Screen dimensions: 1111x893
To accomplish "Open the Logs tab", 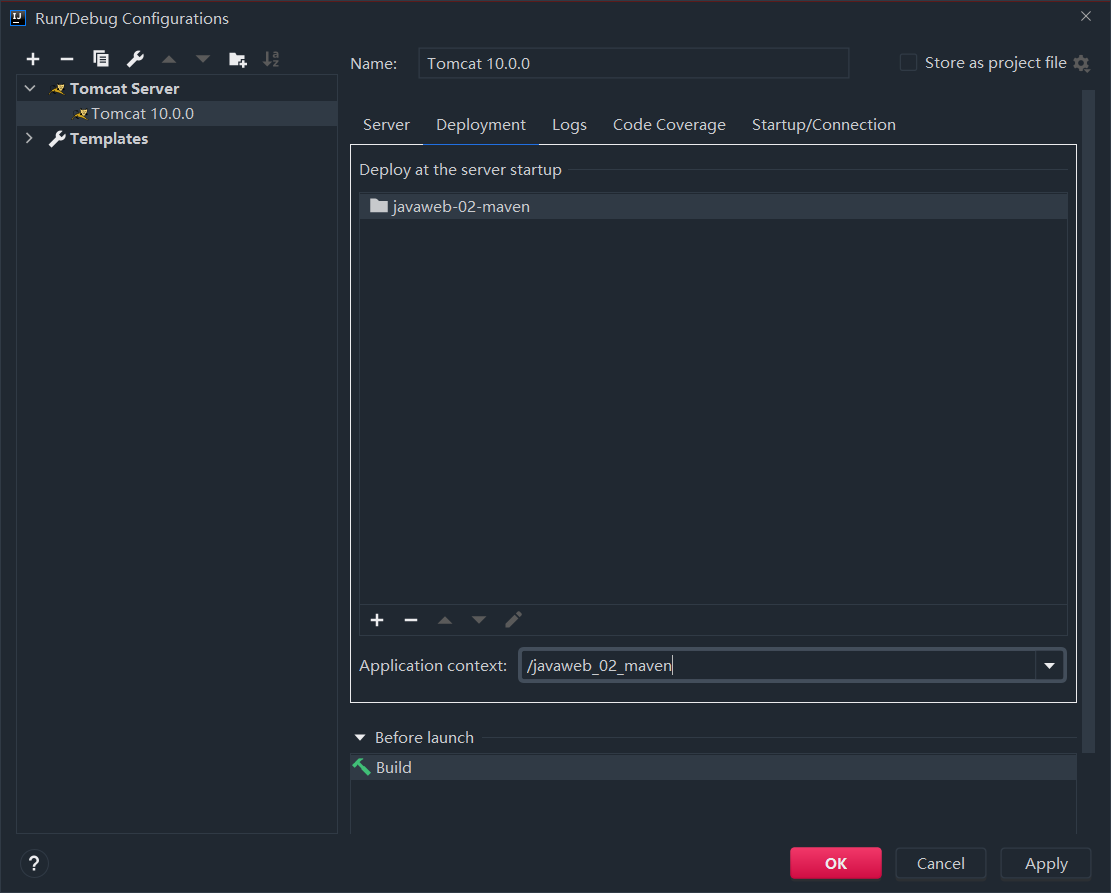I will tap(569, 125).
